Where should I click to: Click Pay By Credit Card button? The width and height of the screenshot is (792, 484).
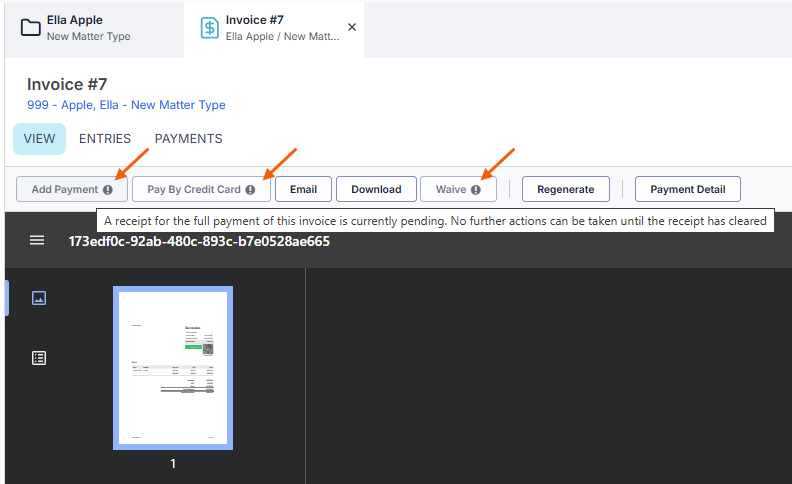(x=201, y=189)
